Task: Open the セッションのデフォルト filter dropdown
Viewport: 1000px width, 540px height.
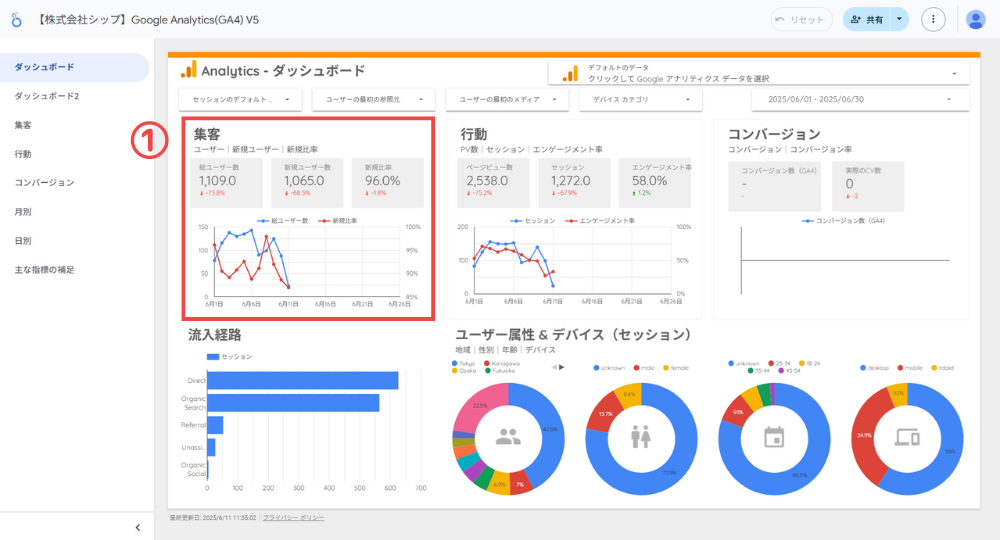Action: [x=241, y=99]
